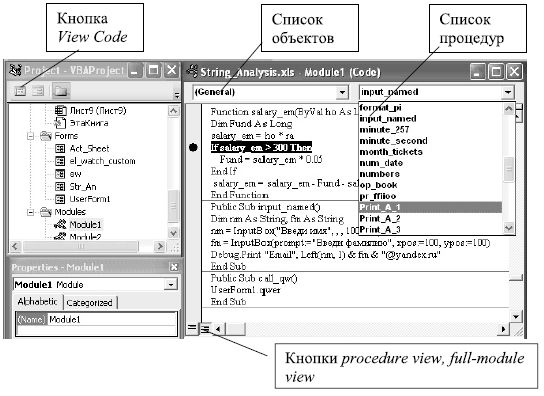Image resolution: width=544 pixels, height=396 pixels.
Task: Click line Dim Fund As Long
Action: click(x=252, y=124)
